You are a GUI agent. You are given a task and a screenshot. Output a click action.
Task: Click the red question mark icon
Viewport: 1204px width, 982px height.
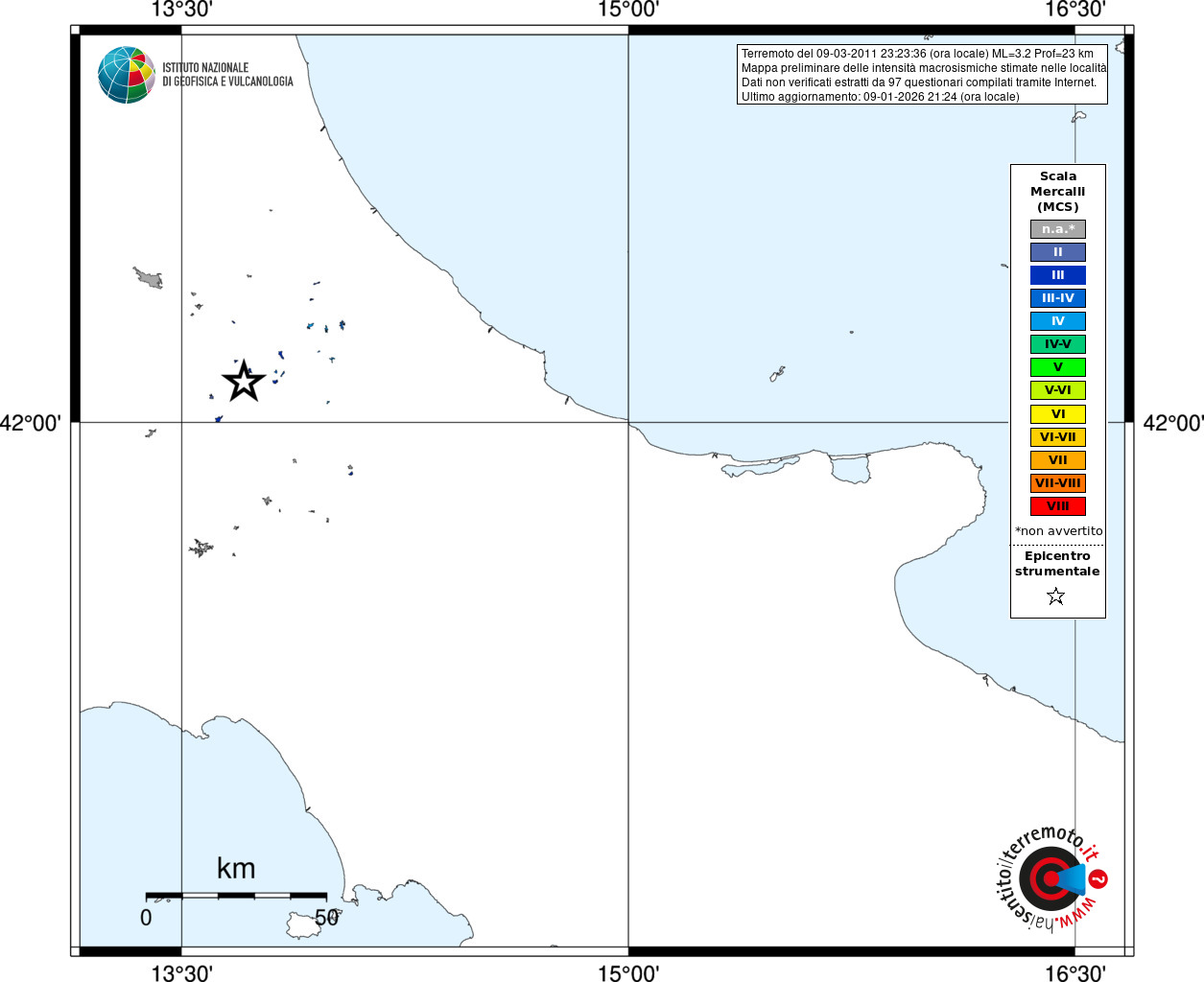pyautogui.click(x=1098, y=878)
